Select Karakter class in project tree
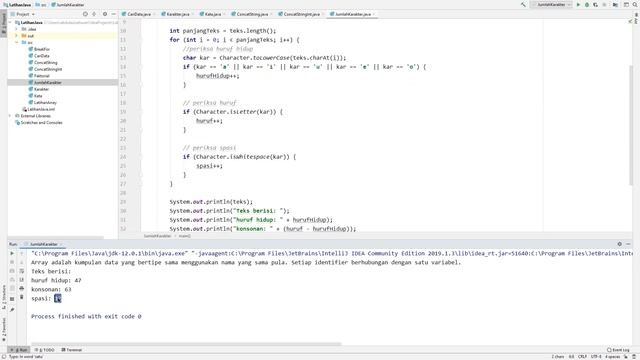Image resolution: width=640 pixels, height=360 pixels. pos(39,89)
